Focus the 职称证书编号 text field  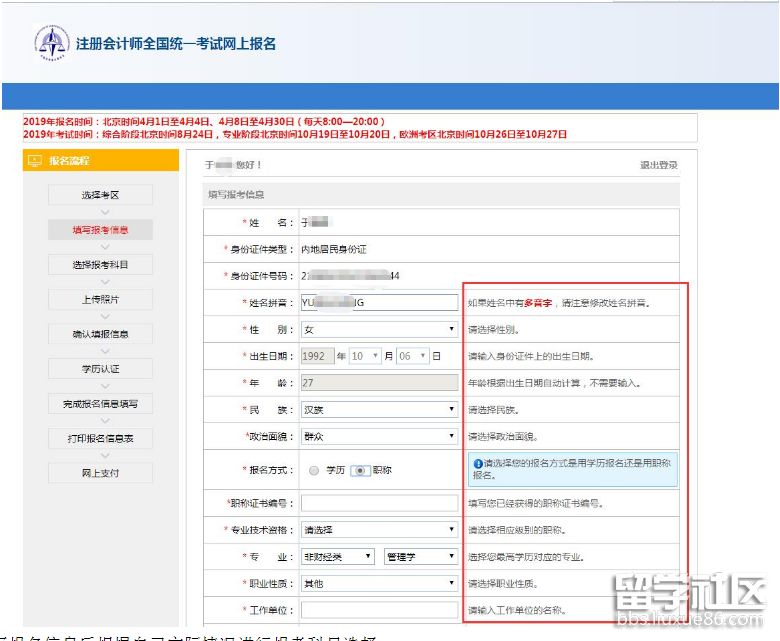pos(379,503)
